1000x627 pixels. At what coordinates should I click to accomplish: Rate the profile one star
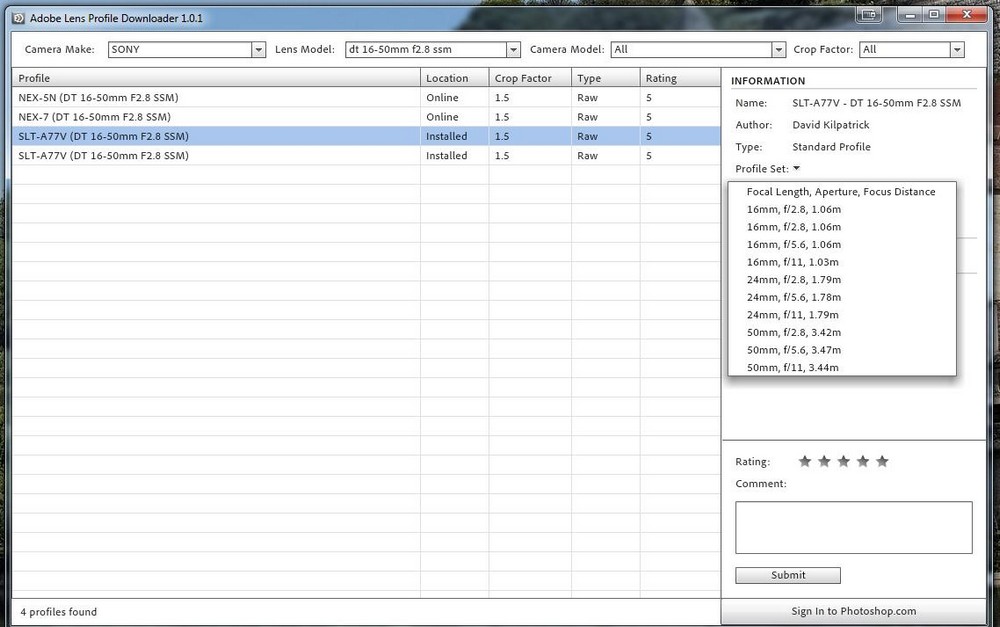tap(805, 461)
